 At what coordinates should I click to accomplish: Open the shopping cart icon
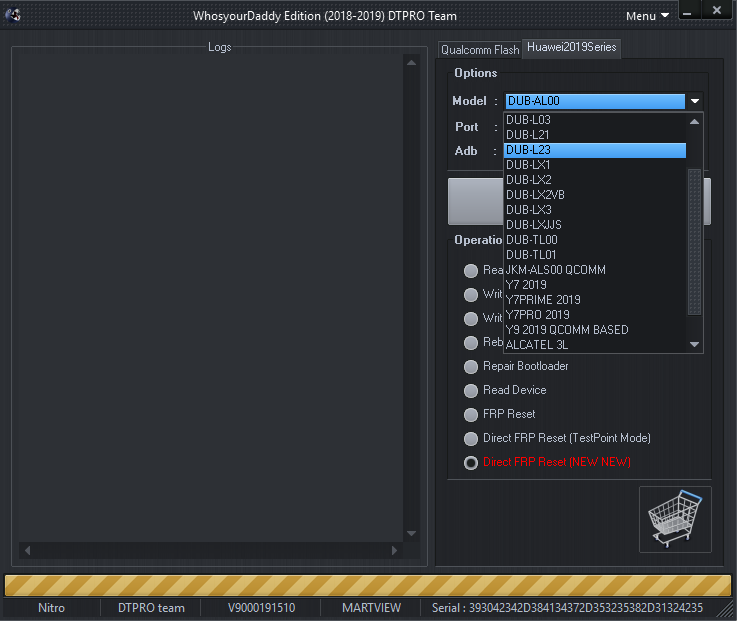tap(675, 519)
